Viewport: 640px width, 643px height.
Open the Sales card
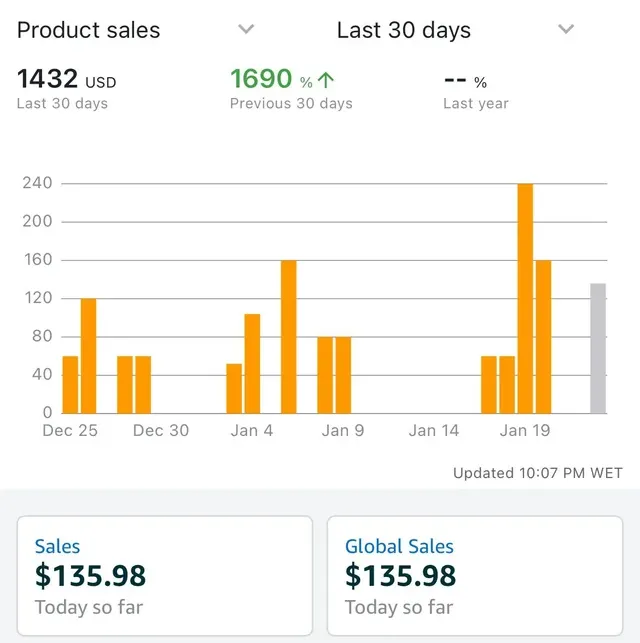(164, 577)
